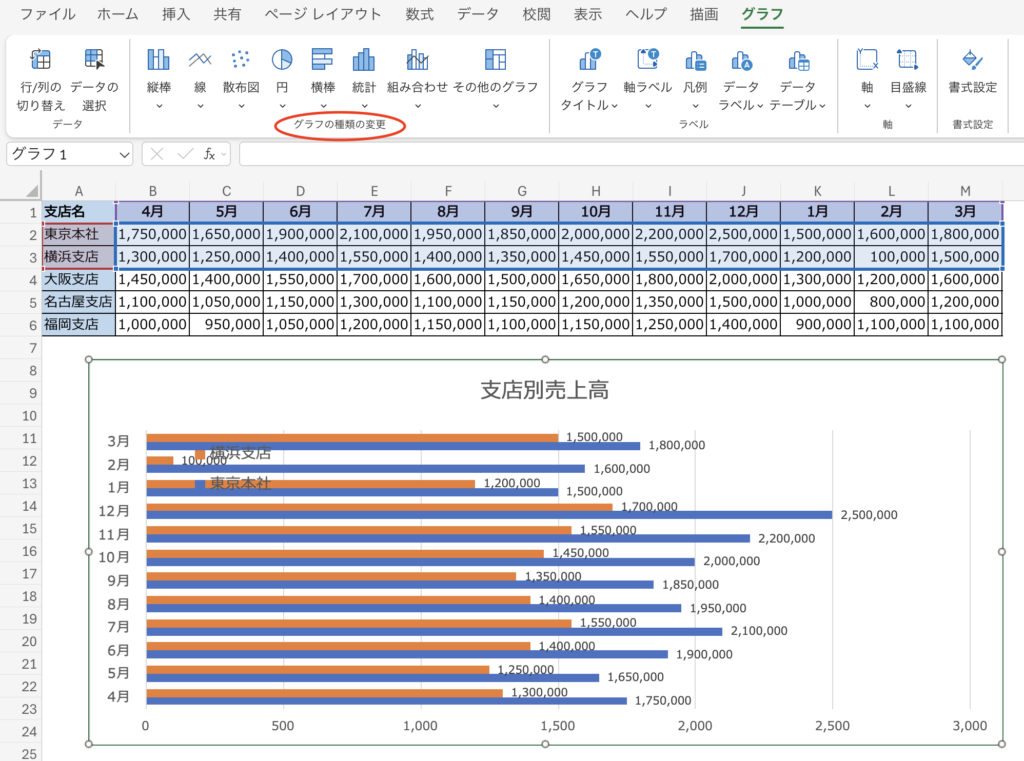Screen dimensions: 1024x761
Task: Click the 行/列の切り替え icon
Action: (41, 60)
